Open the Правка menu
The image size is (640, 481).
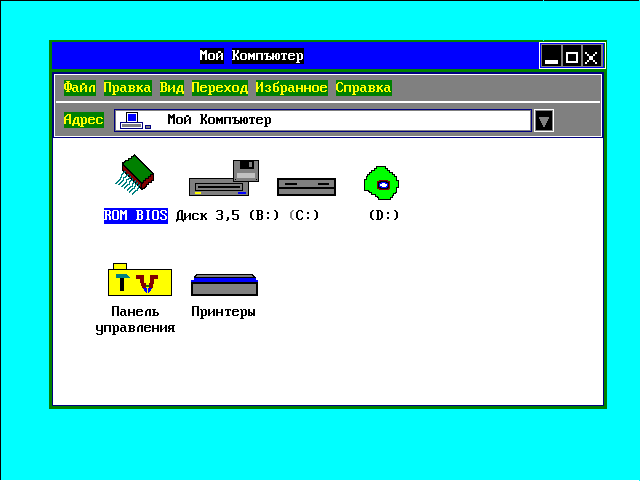click(127, 88)
